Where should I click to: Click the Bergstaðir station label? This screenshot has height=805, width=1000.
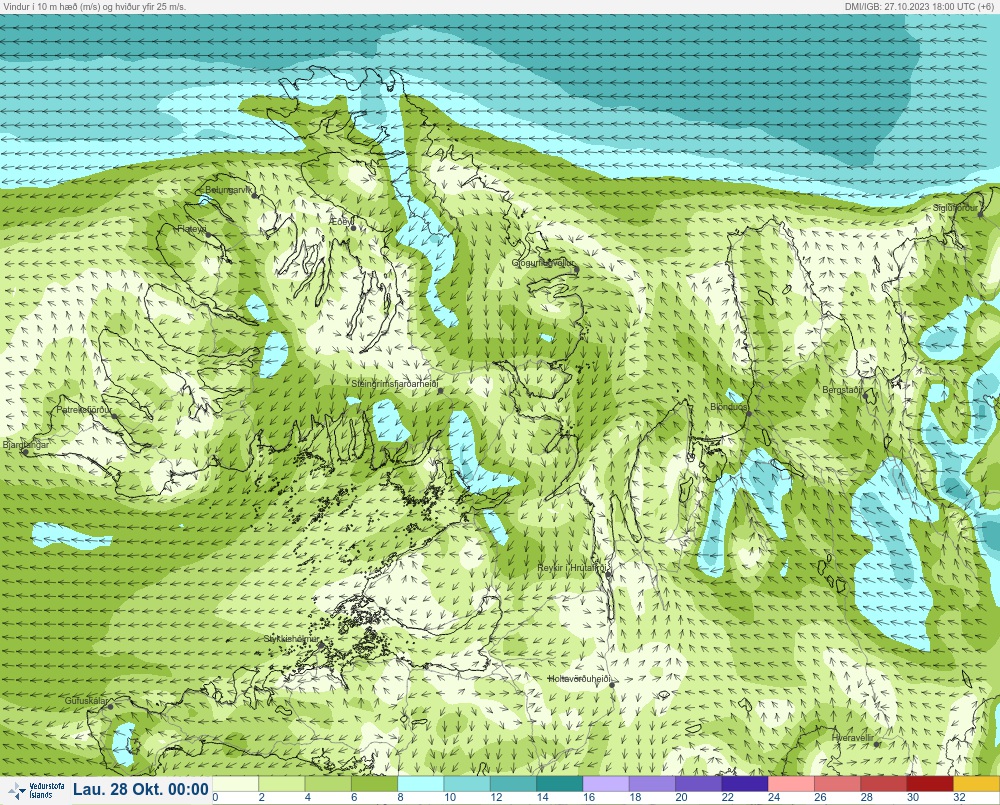pyautogui.click(x=842, y=390)
